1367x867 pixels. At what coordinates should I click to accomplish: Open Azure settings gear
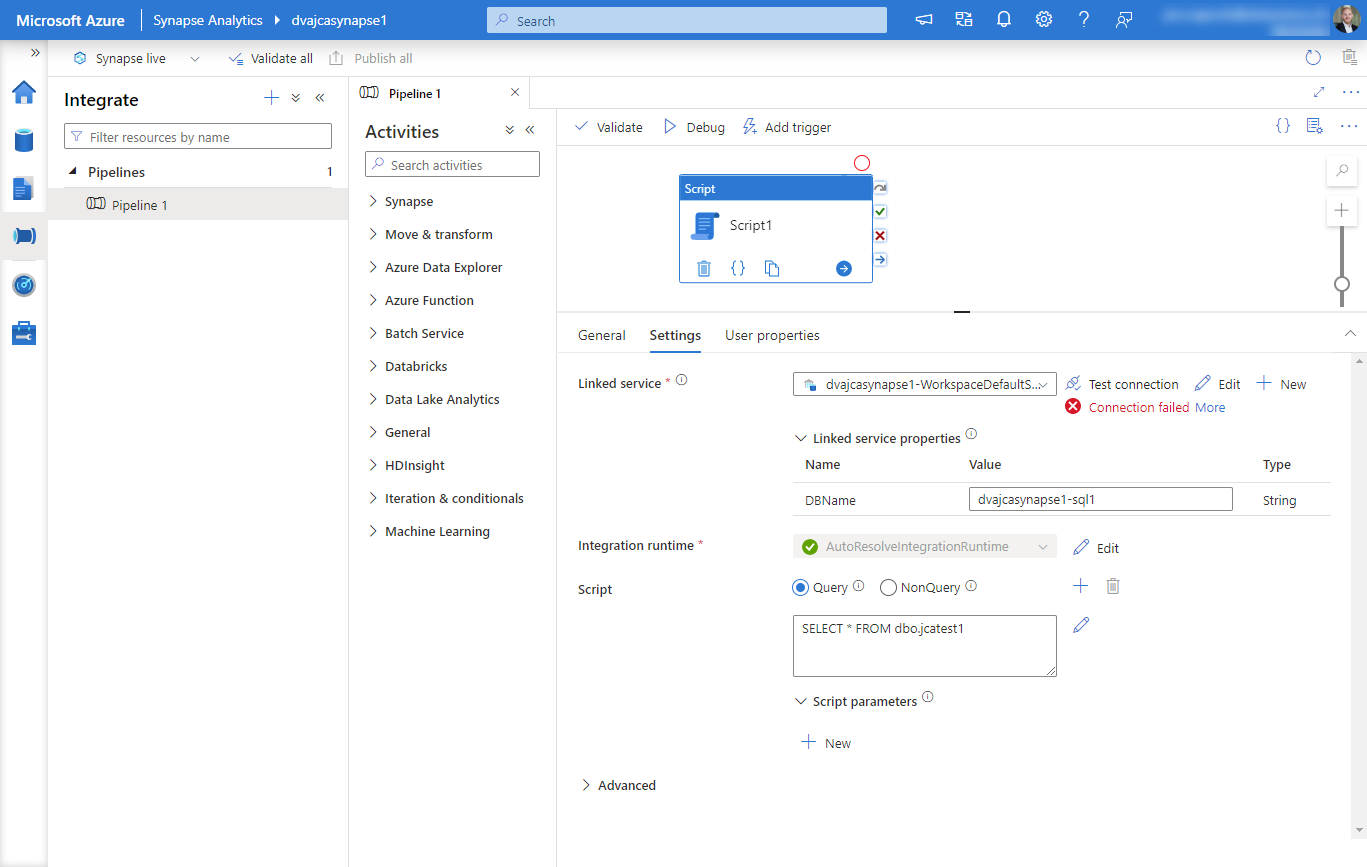tap(1044, 20)
